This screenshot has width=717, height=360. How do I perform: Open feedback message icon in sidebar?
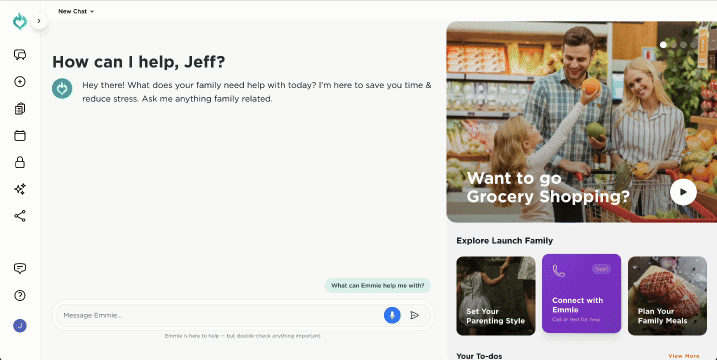[x=20, y=269]
